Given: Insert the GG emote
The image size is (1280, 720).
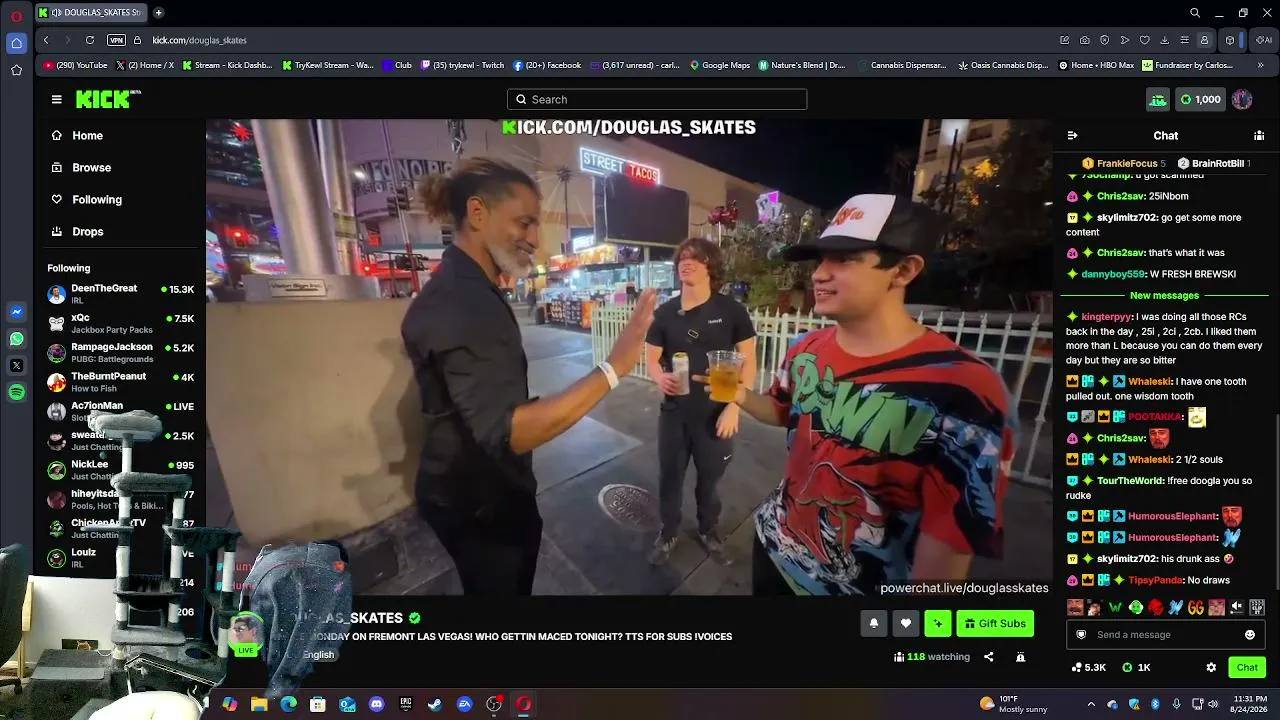Looking at the screenshot, I should [1196, 607].
